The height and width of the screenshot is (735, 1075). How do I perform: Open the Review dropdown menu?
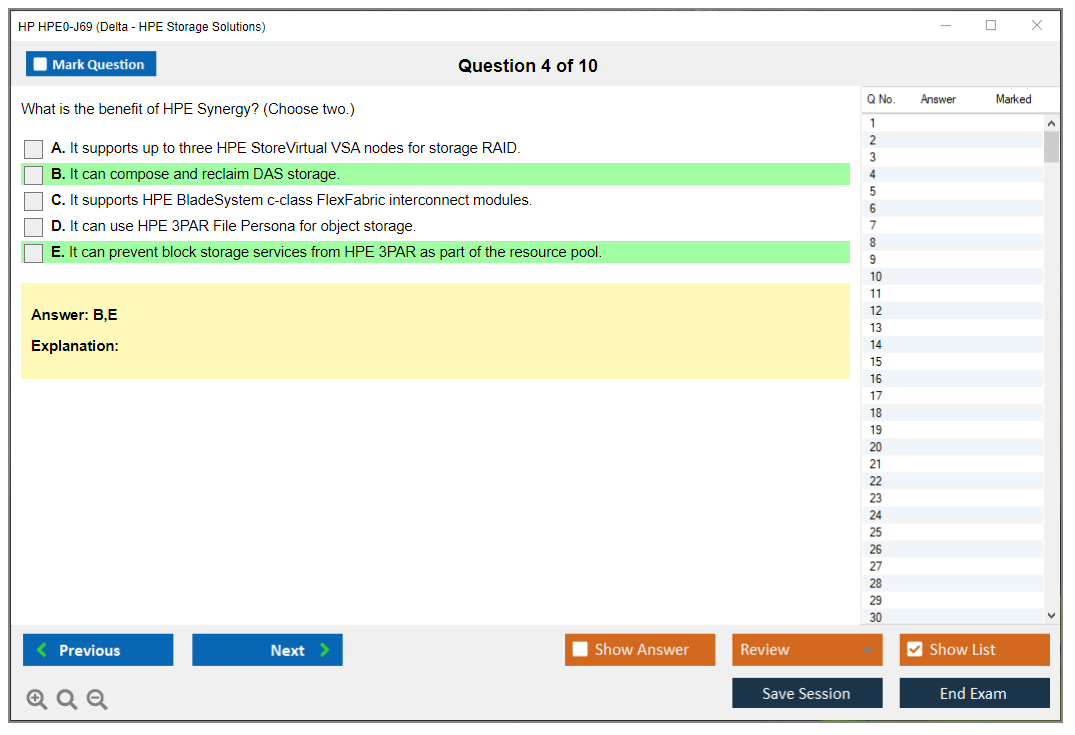pos(806,650)
